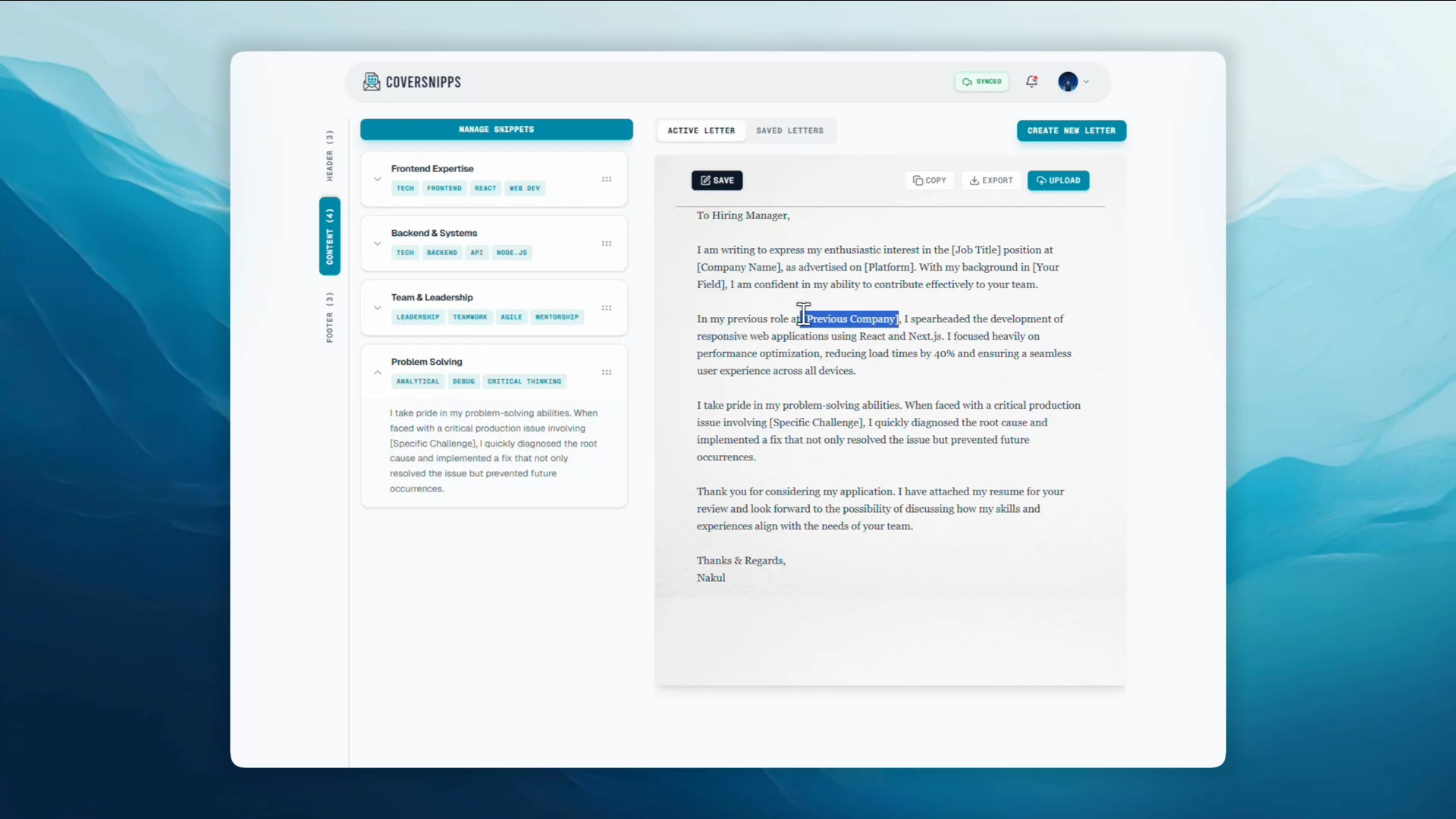This screenshot has width=1456, height=819.
Task: Click the Team & Leadership snippet title
Action: click(x=431, y=297)
